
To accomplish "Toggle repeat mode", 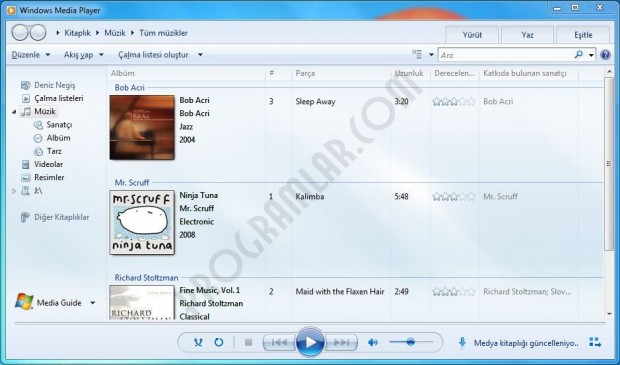I will coord(219,342).
